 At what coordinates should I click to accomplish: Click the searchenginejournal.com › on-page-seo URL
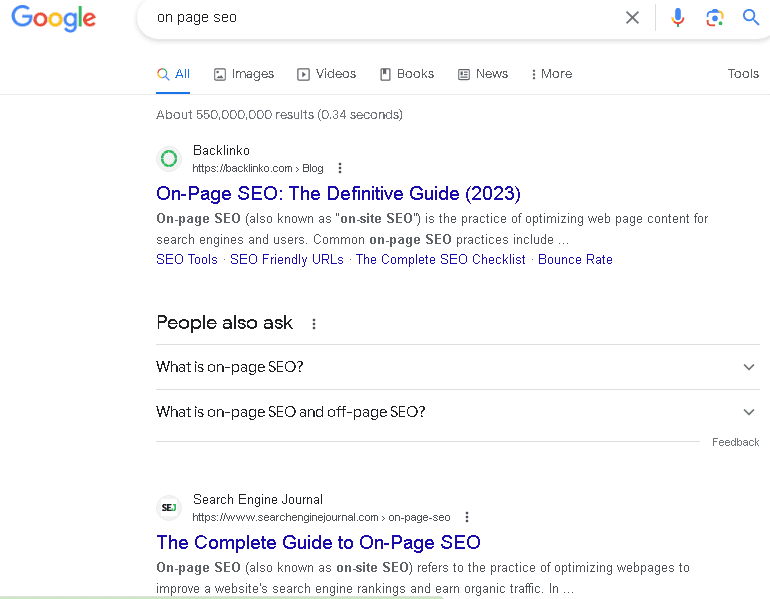(x=321, y=517)
